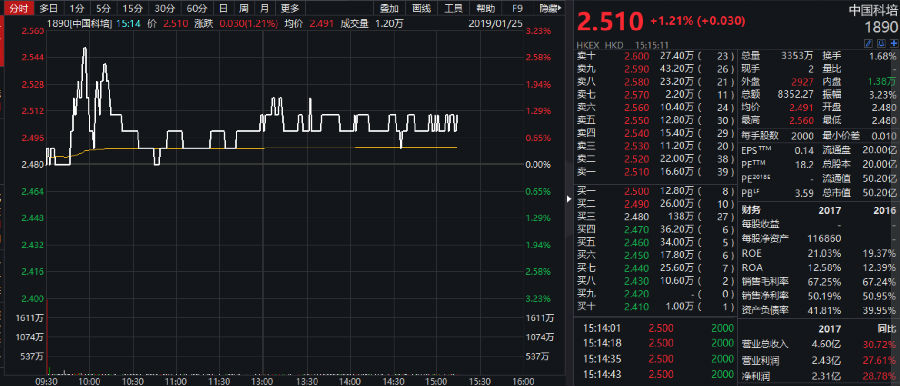Click the 总量 3353万 value
Image resolution: width=900 pixels, height=386 pixels.
click(x=797, y=56)
